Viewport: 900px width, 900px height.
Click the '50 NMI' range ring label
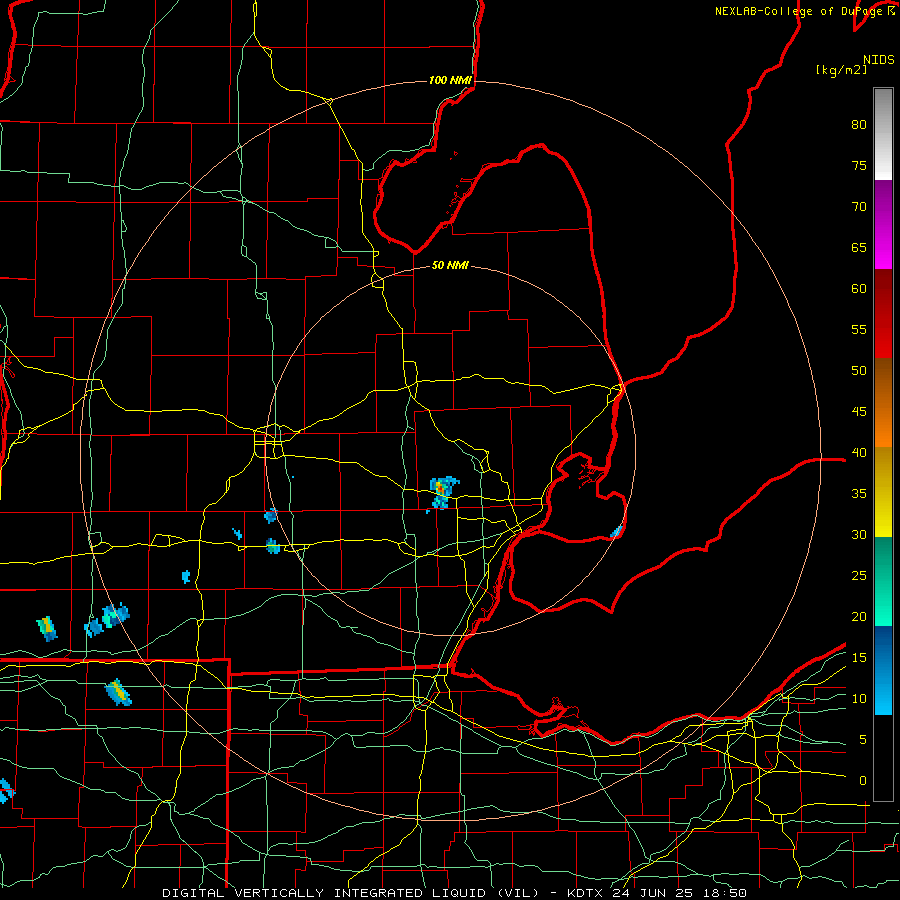point(450,265)
